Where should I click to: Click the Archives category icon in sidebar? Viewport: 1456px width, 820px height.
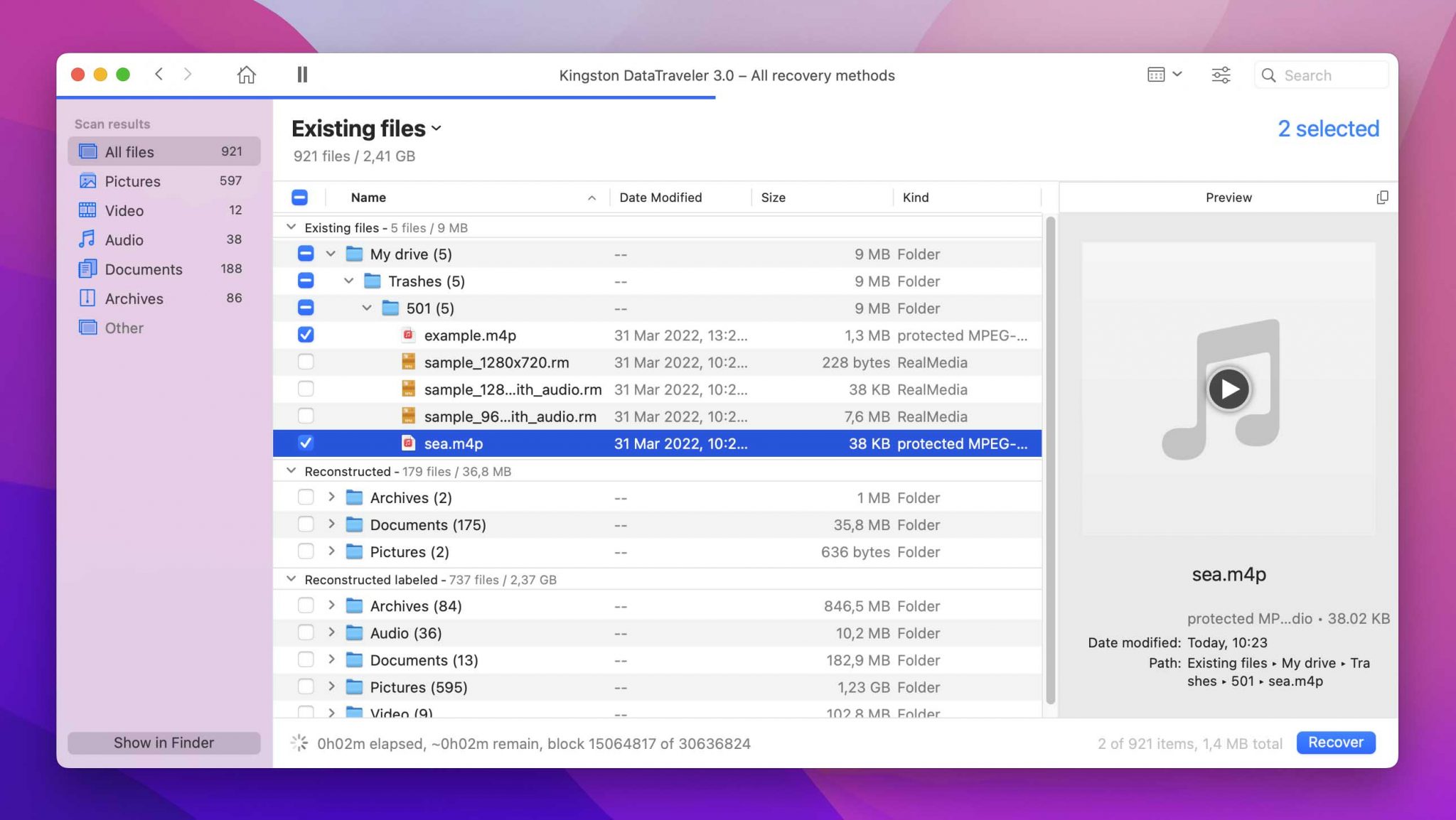point(88,297)
